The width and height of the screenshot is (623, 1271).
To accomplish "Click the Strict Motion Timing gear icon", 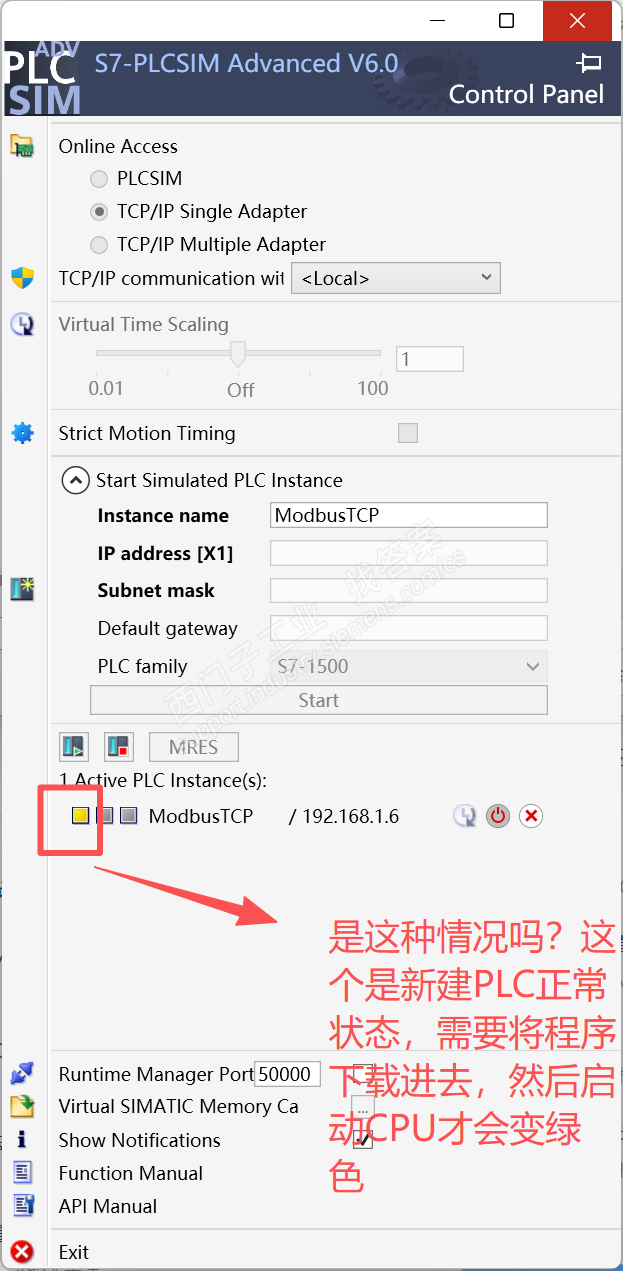I will 22,433.
